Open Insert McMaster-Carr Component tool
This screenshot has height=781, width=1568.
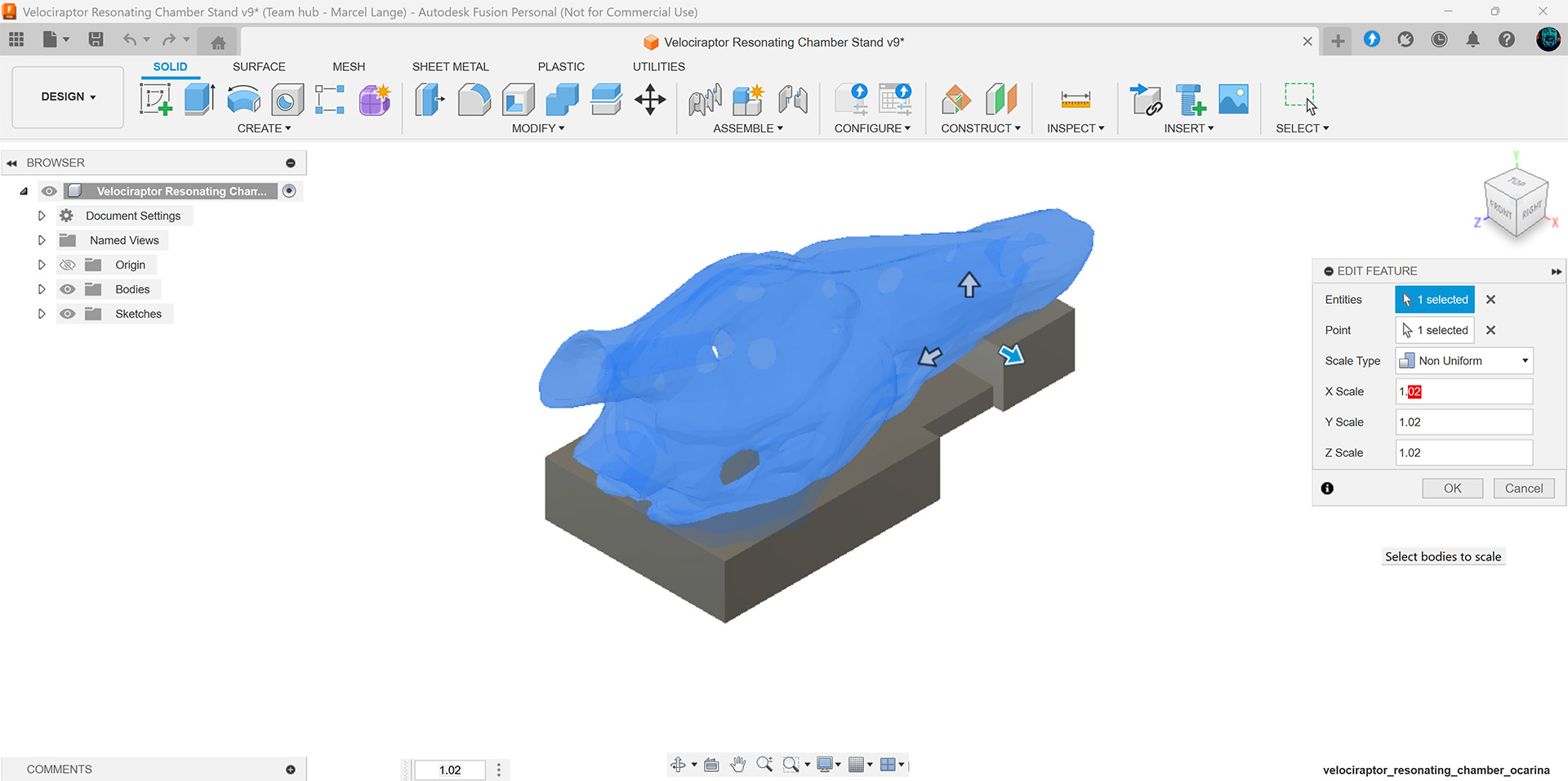(1190, 100)
